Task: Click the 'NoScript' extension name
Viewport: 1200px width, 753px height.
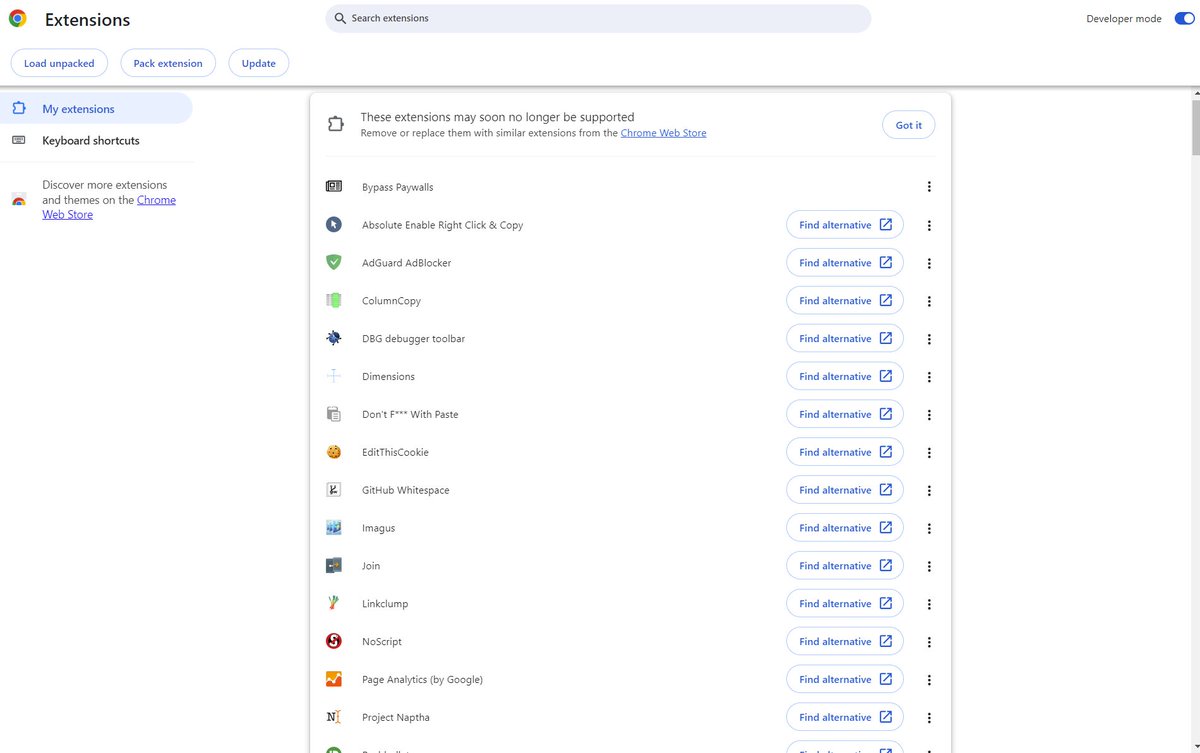Action: pyautogui.click(x=382, y=642)
